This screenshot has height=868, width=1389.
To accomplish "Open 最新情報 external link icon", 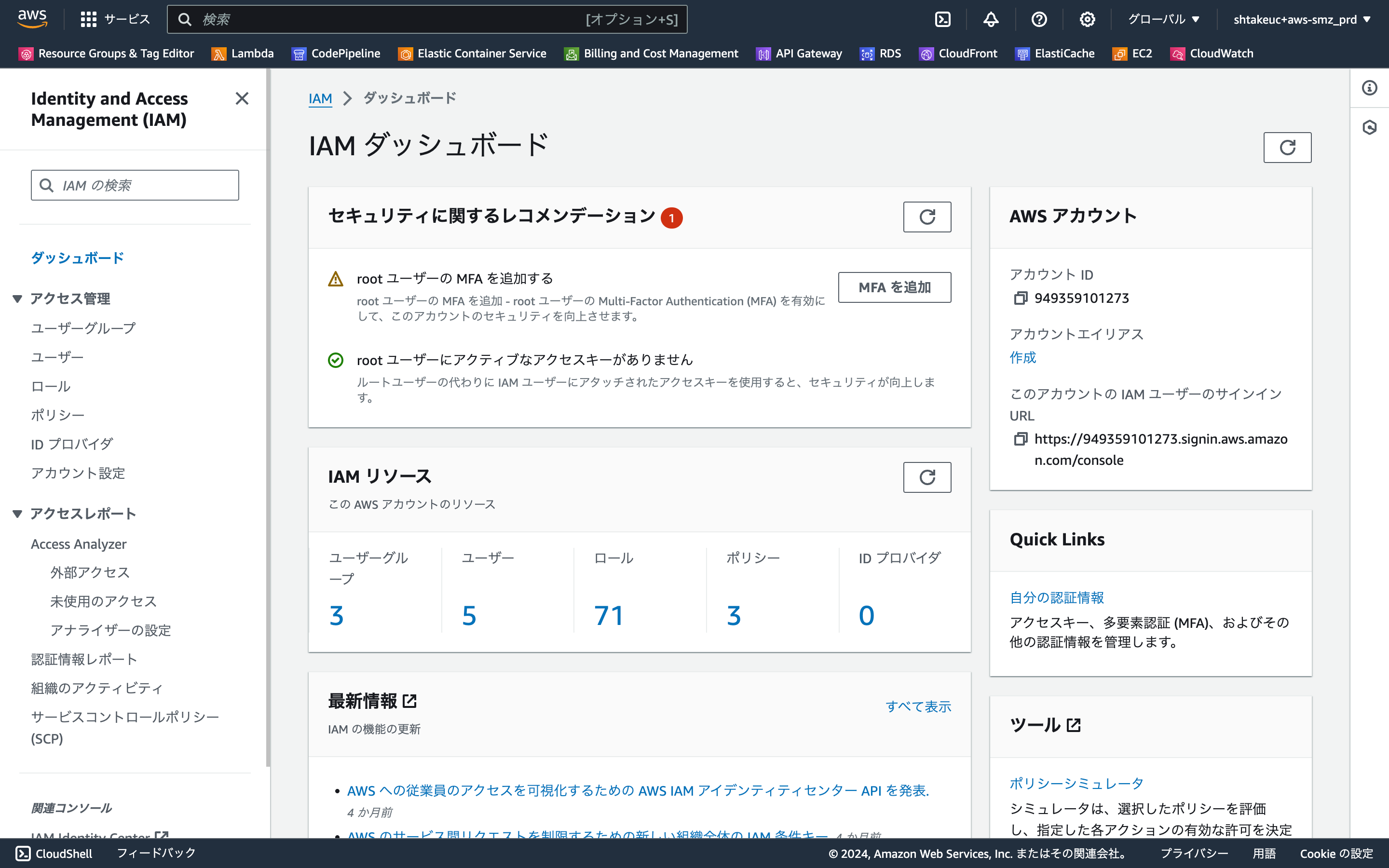I will click(x=410, y=701).
